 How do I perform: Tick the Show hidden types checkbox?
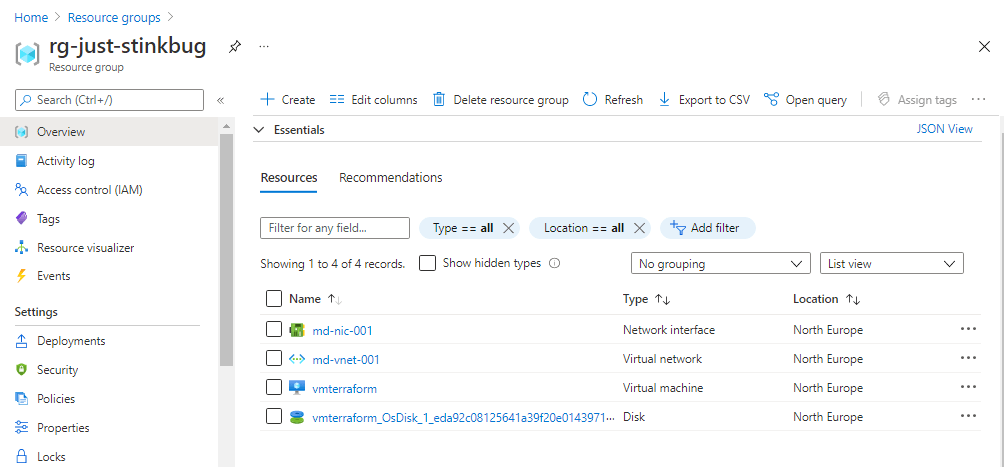tap(427, 263)
